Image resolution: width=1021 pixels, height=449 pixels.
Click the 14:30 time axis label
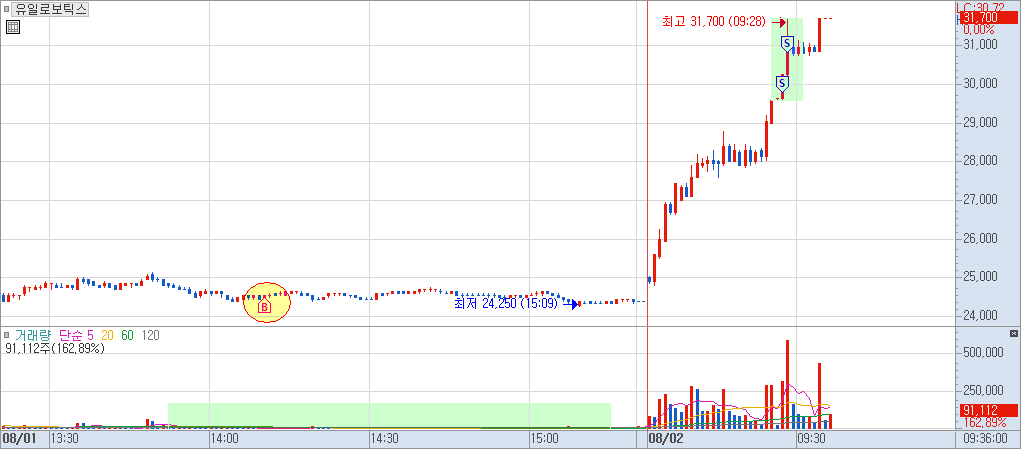click(x=385, y=439)
